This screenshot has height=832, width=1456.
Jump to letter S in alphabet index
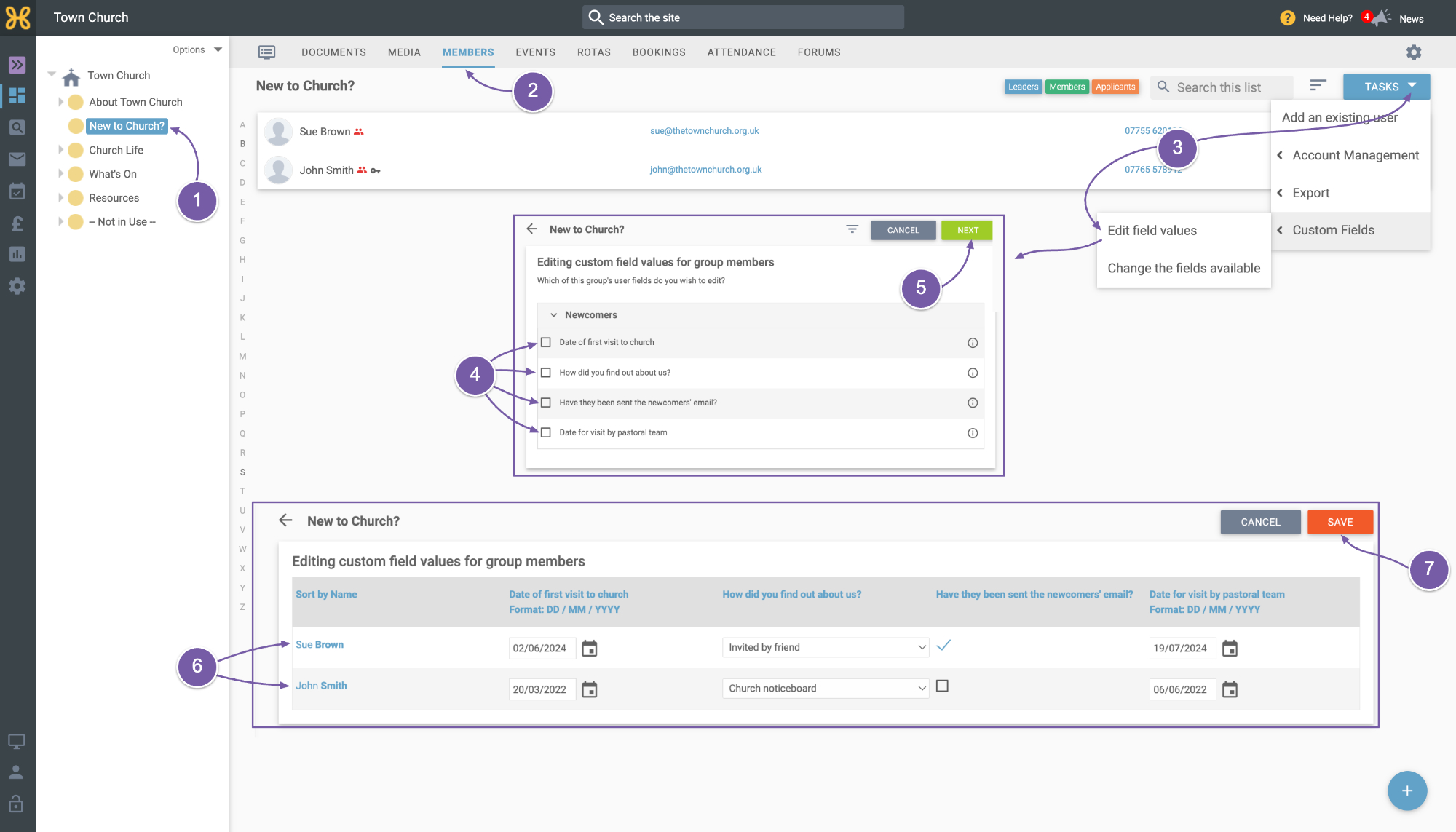[x=242, y=472]
